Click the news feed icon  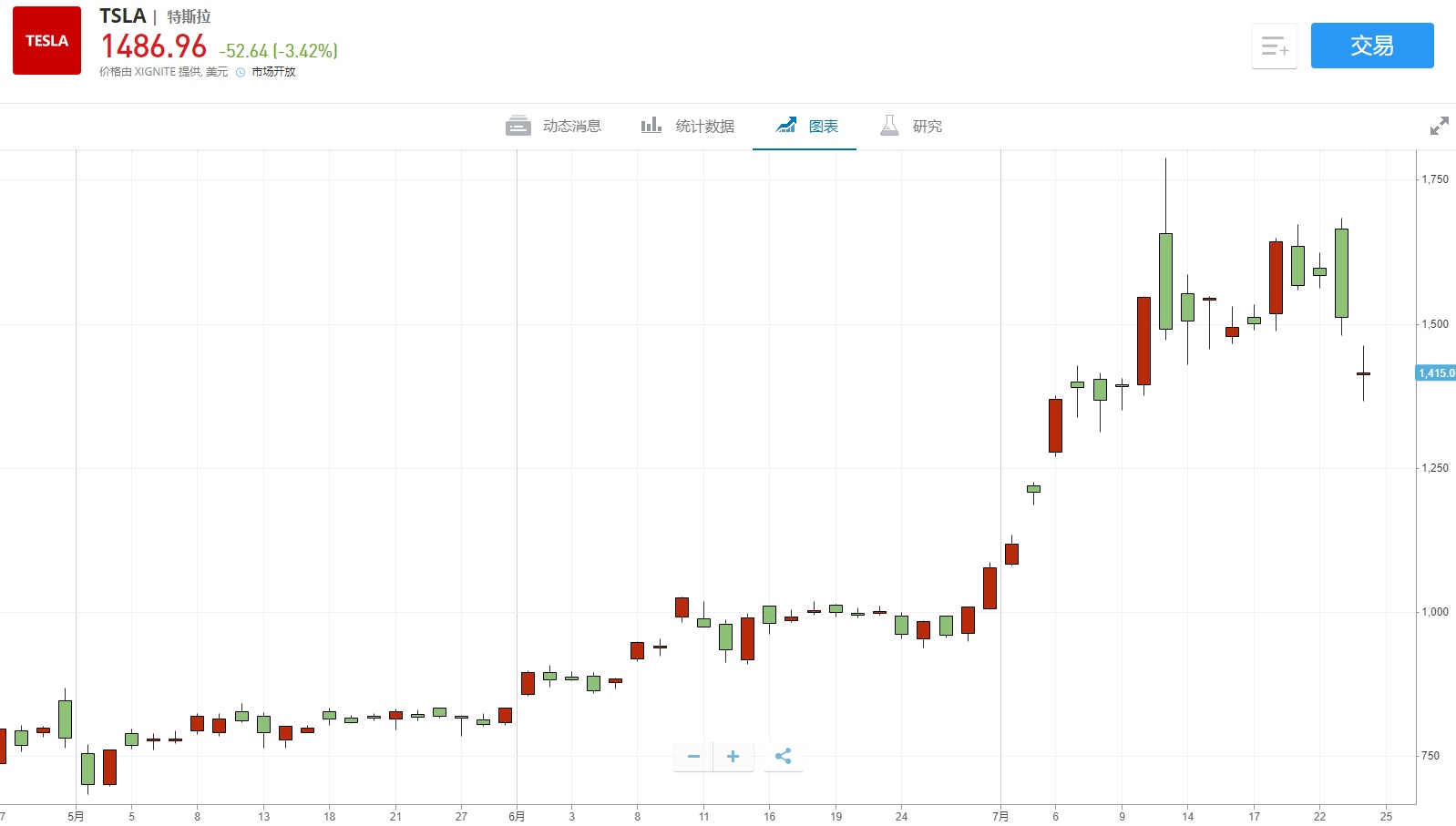(518, 126)
